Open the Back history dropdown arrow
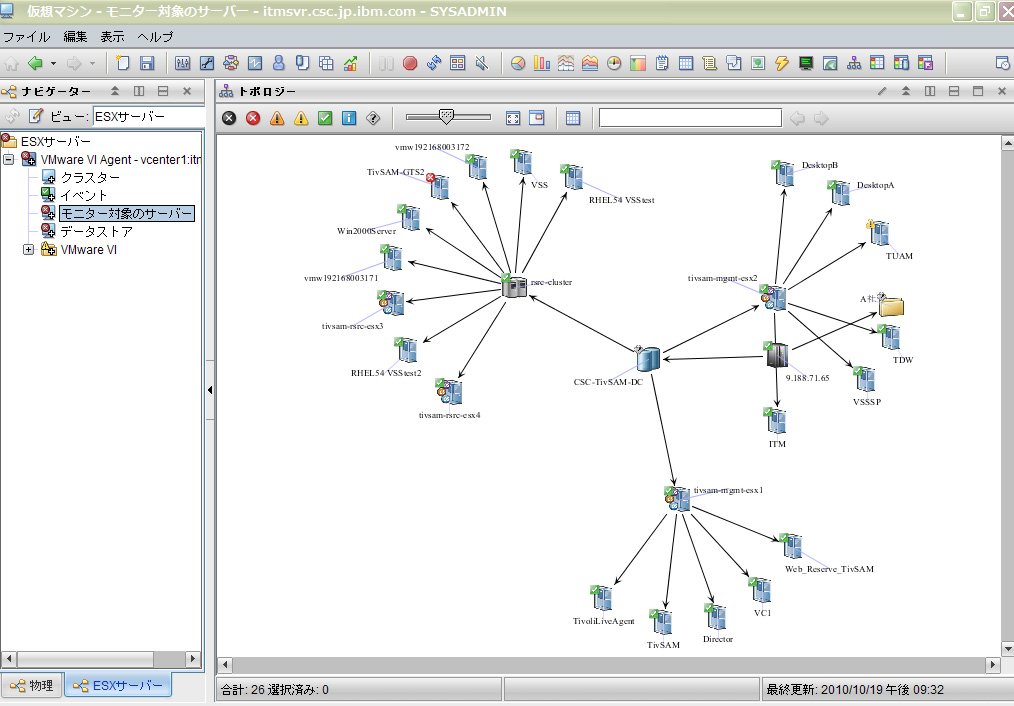The height and width of the screenshot is (706, 1014). tap(54, 63)
